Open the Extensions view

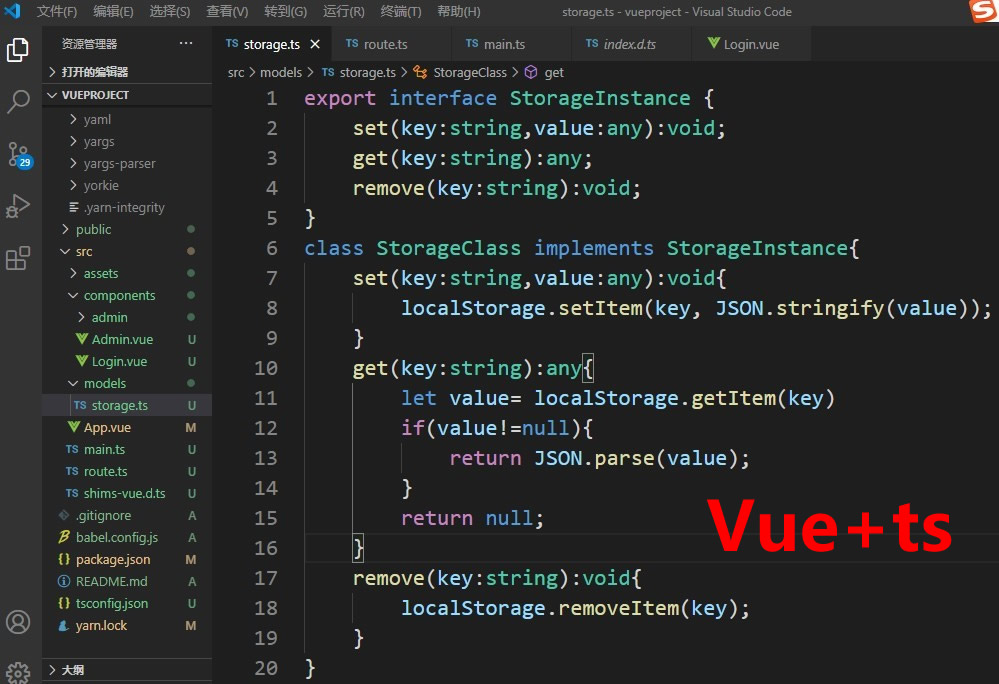pyautogui.click(x=18, y=258)
